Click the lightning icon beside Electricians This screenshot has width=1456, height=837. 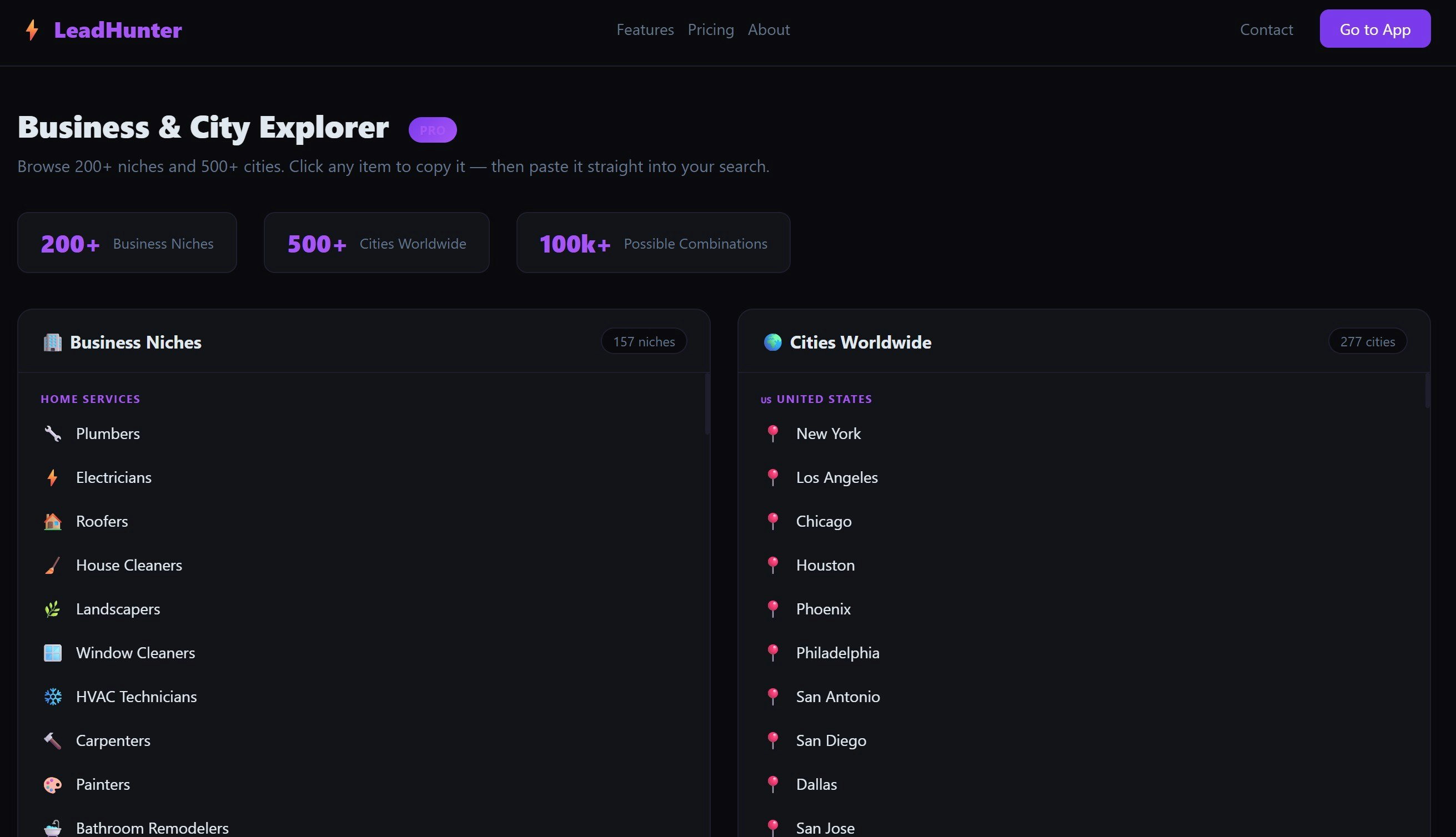pos(53,477)
